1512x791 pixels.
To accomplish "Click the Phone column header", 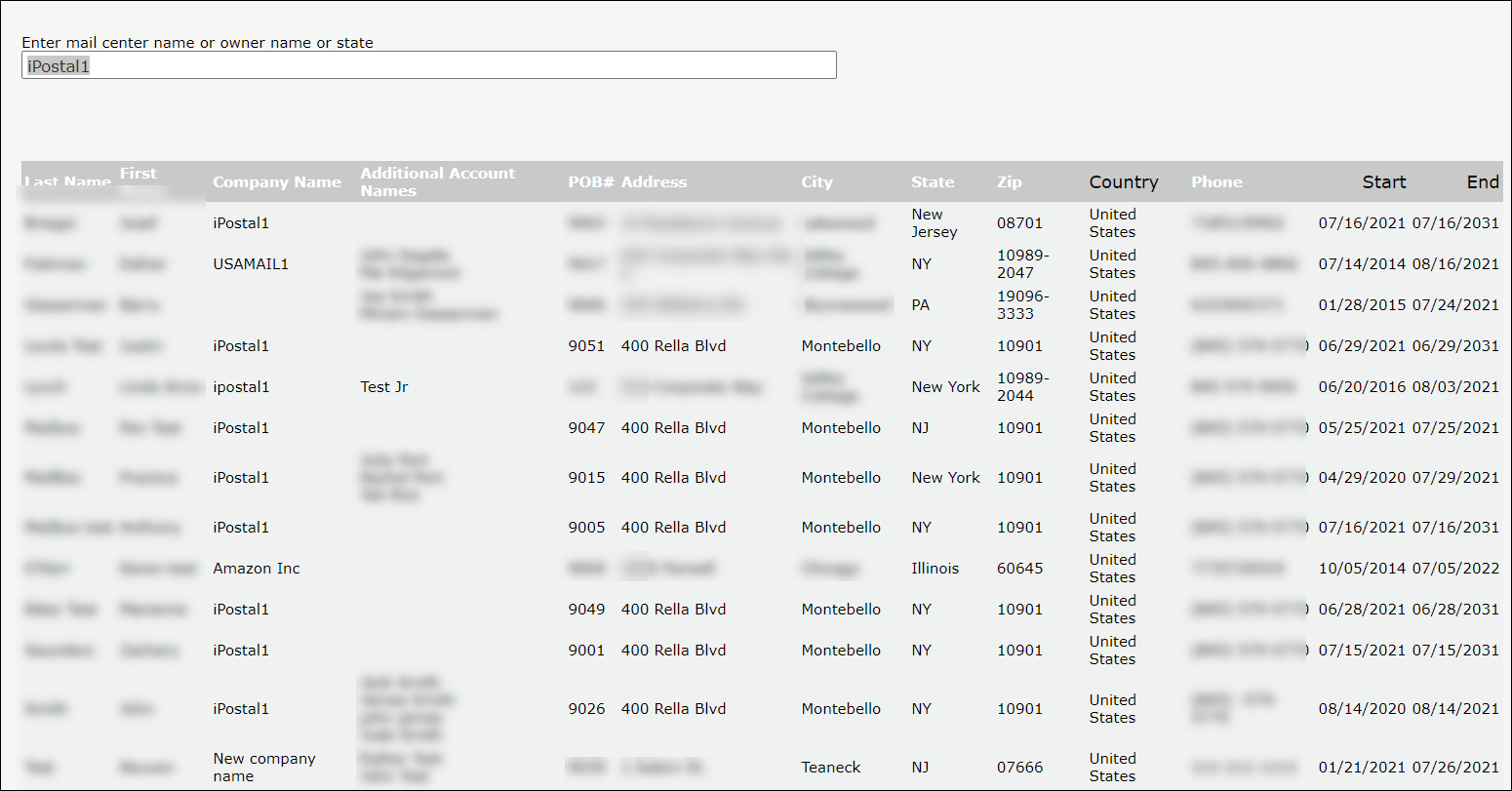I will pyautogui.click(x=1216, y=182).
